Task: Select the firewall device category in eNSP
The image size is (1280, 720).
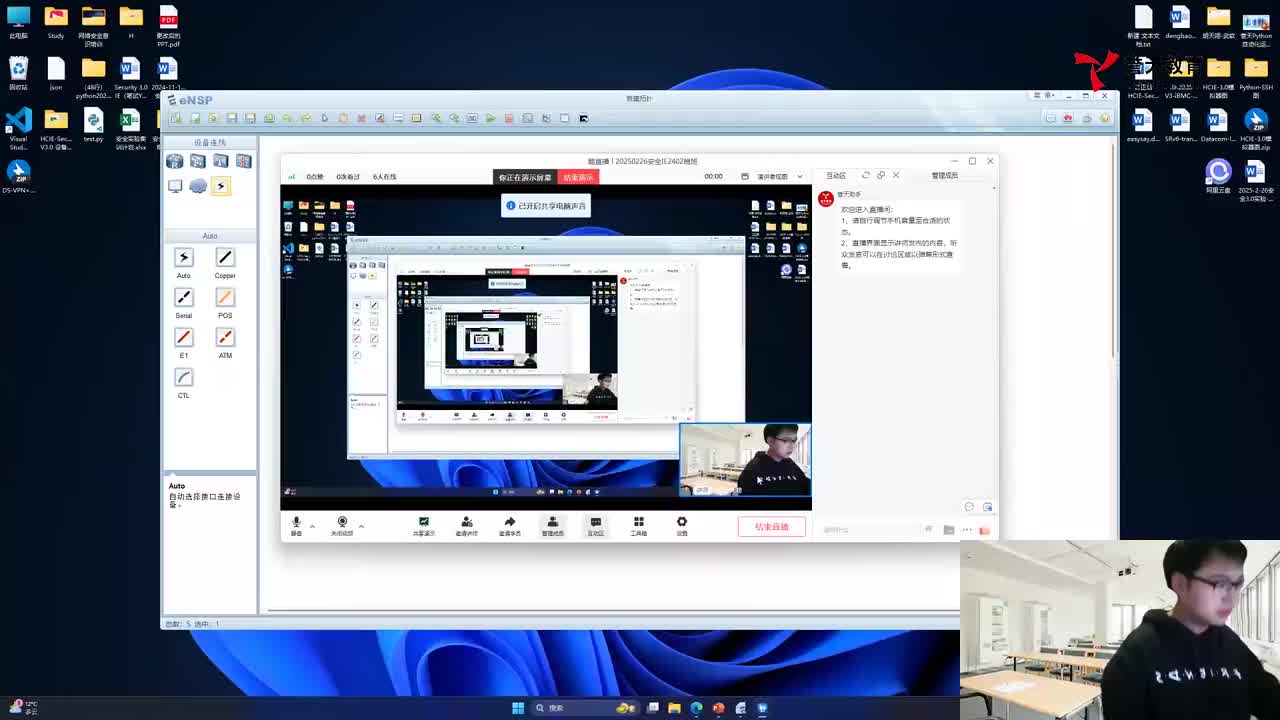Action: [244, 161]
